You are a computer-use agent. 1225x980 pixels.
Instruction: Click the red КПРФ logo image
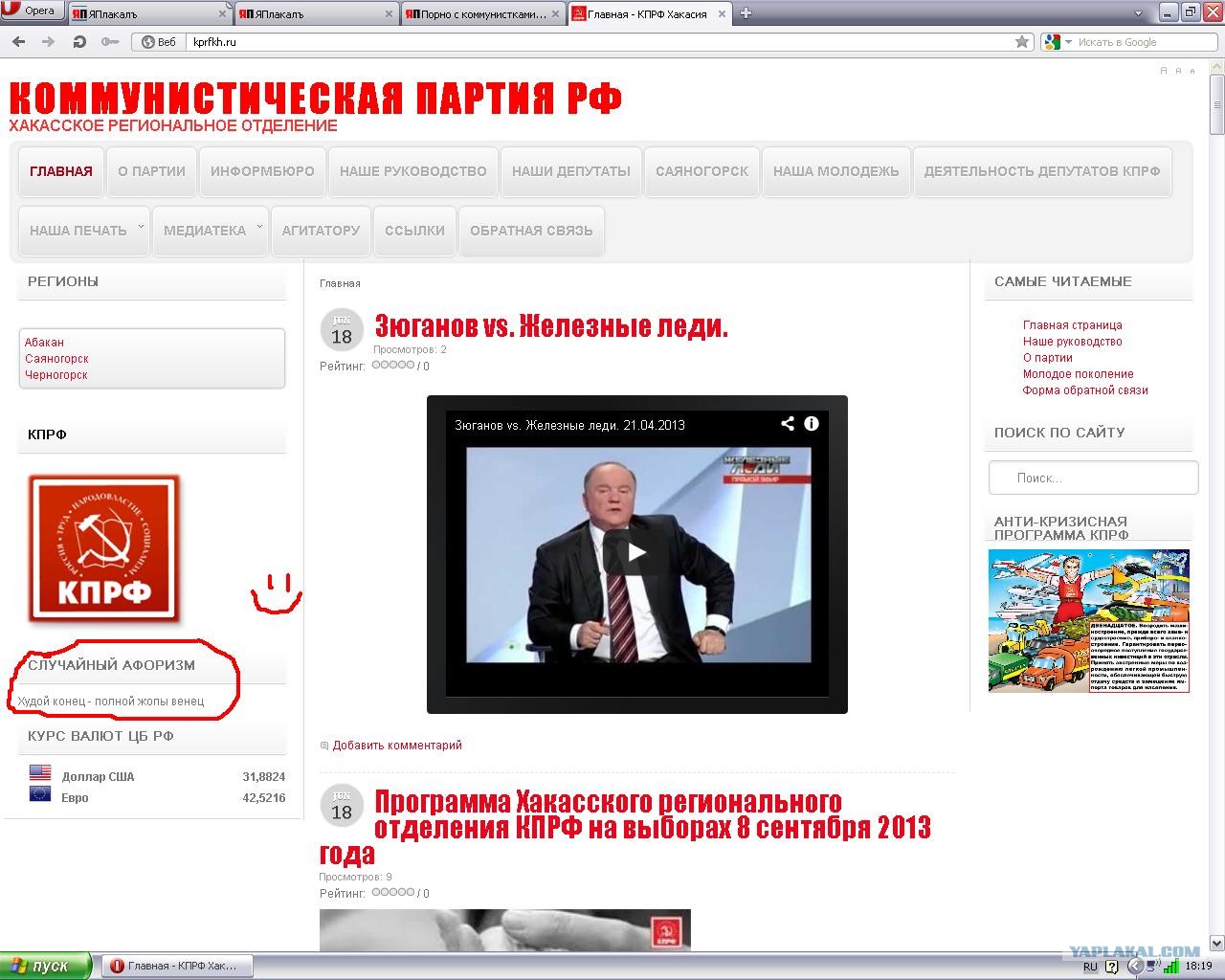point(103,548)
